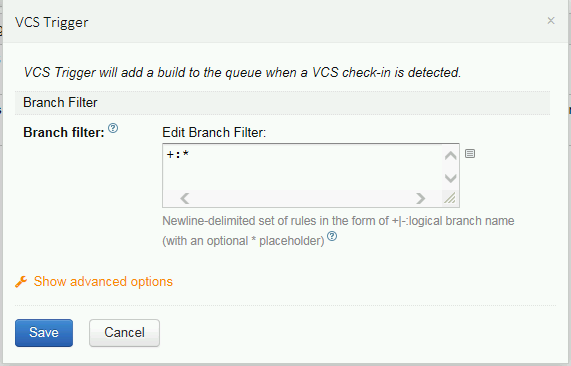
Task: Click the textarea scroll up arrow
Action: click(x=451, y=156)
